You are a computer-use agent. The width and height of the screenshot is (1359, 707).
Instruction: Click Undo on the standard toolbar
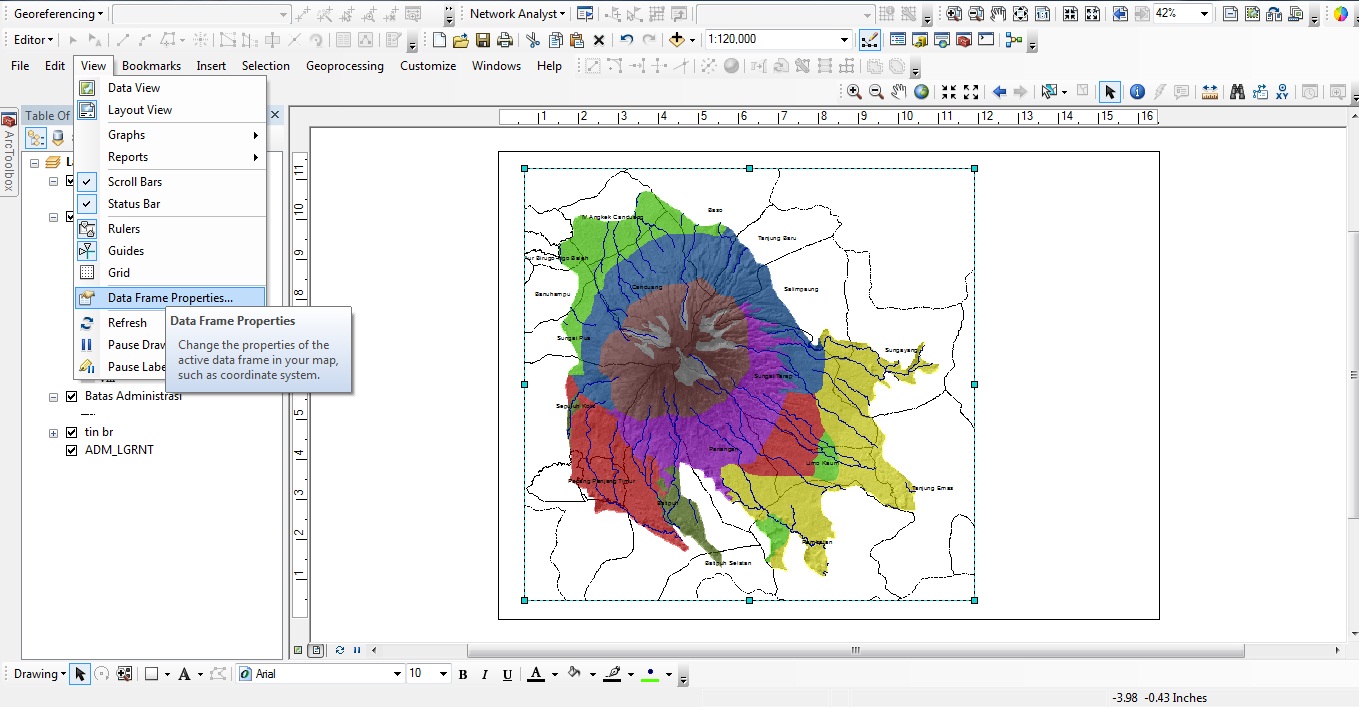(x=627, y=40)
